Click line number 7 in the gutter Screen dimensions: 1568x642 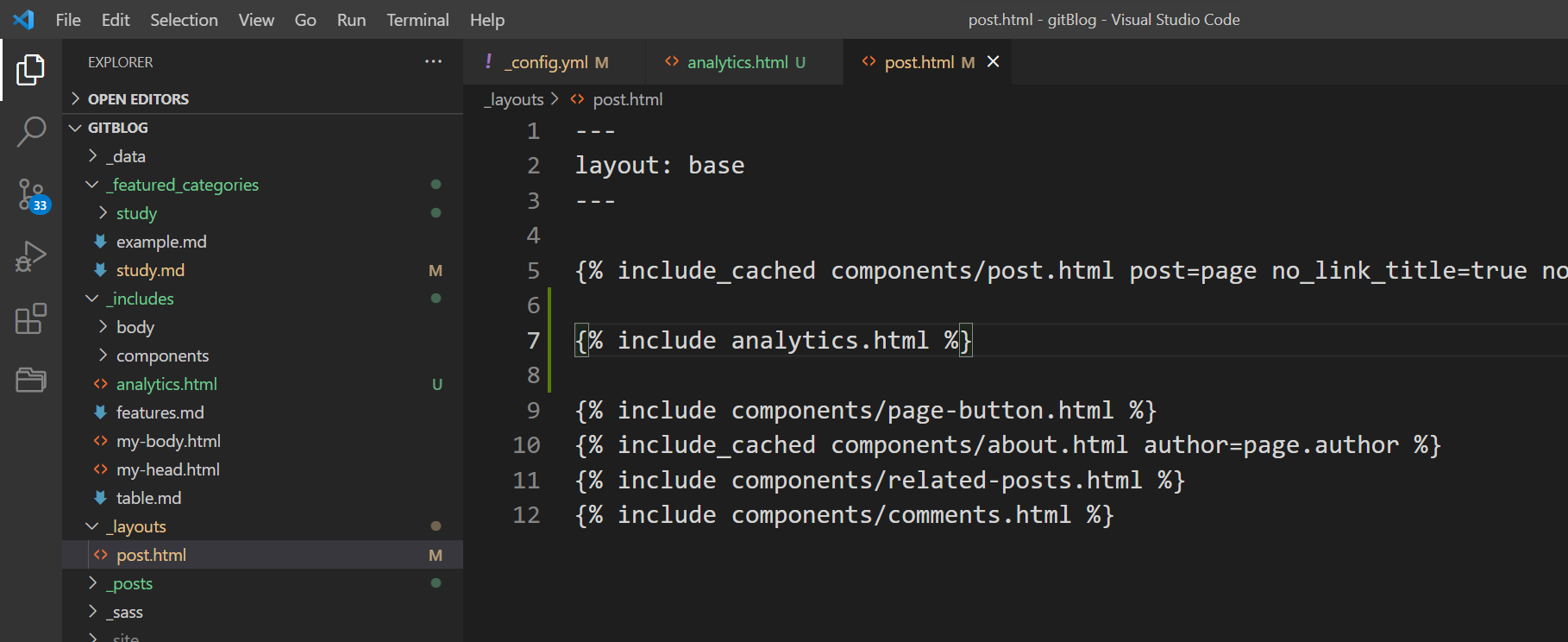tap(533, 340)
